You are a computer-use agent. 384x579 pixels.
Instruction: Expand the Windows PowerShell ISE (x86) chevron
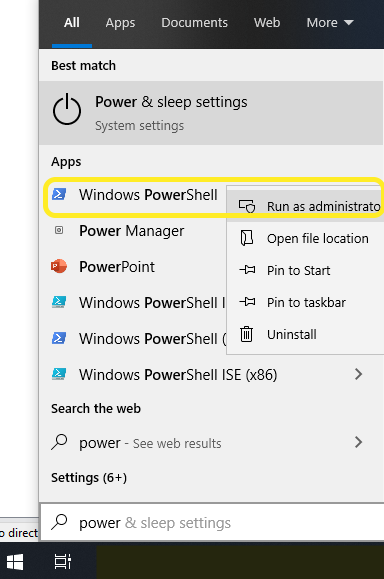358,374
